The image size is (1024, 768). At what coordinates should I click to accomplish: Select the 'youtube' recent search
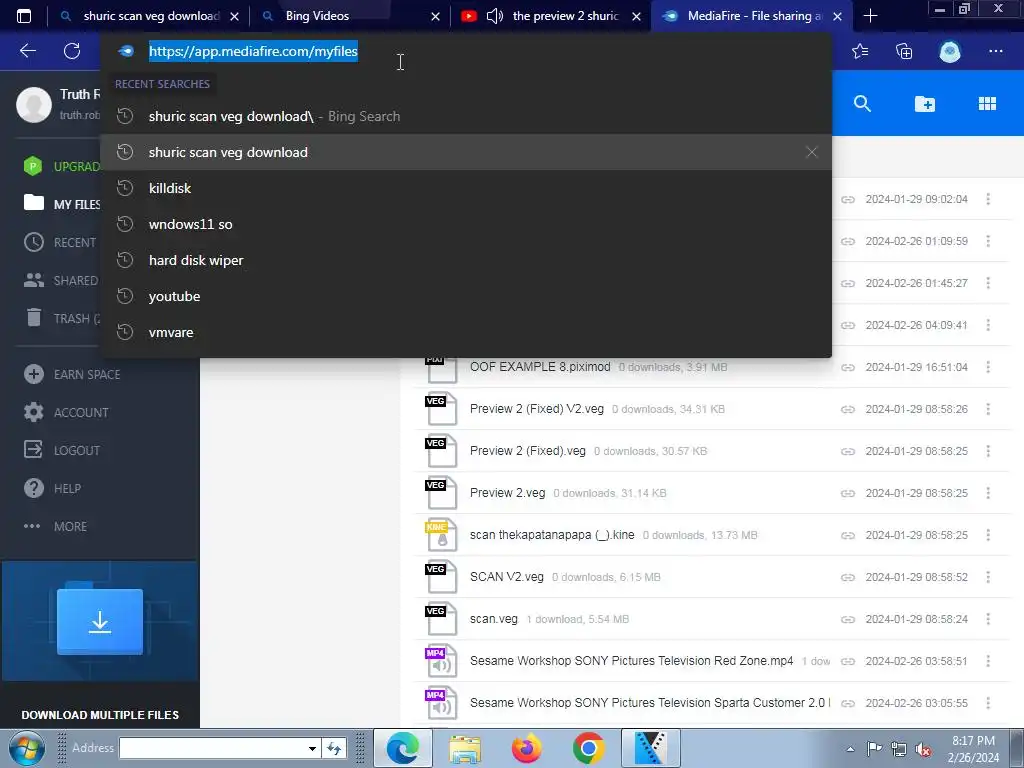pos(466,296)
